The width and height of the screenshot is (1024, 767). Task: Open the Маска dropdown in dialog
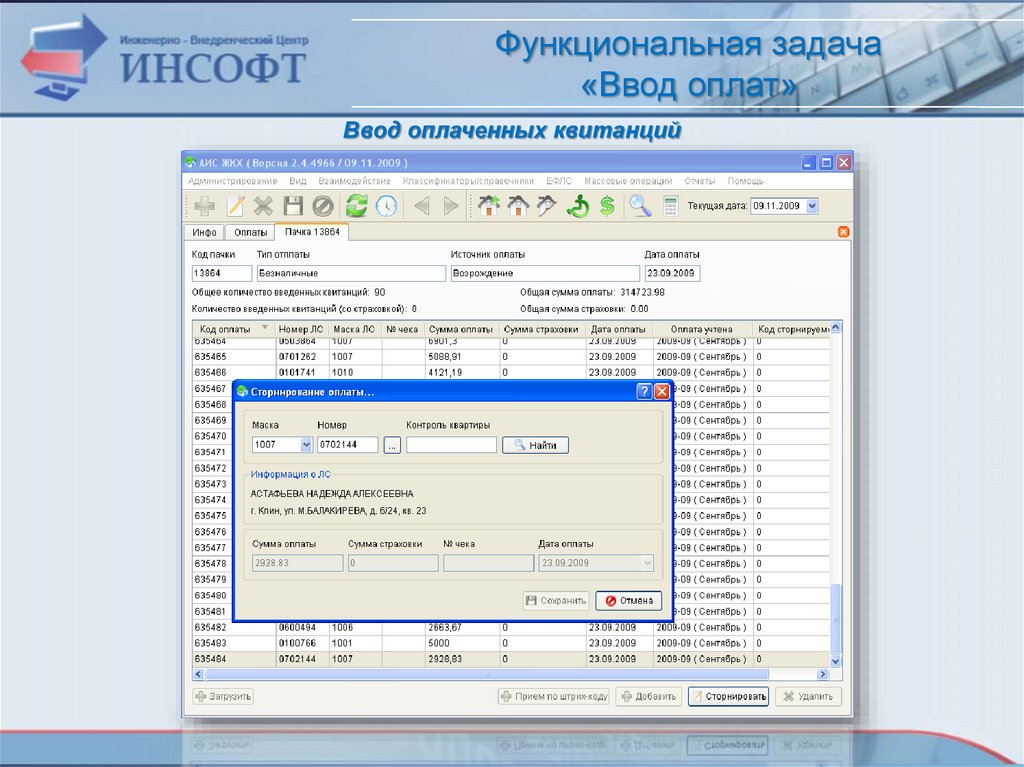306,445
